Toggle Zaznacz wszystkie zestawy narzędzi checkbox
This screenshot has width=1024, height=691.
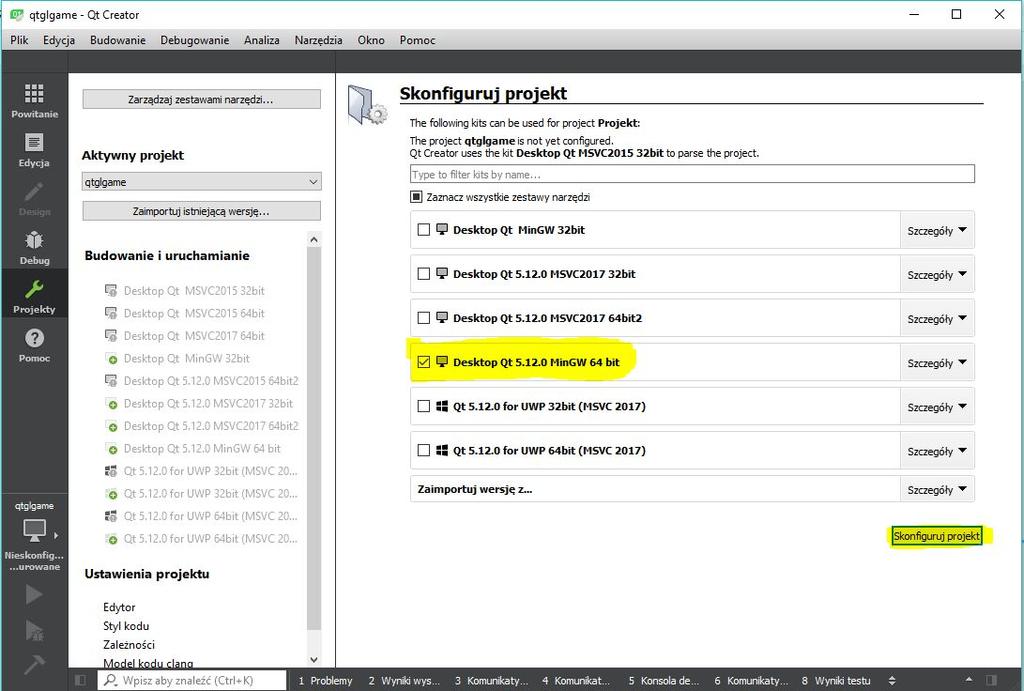[416, 197]
